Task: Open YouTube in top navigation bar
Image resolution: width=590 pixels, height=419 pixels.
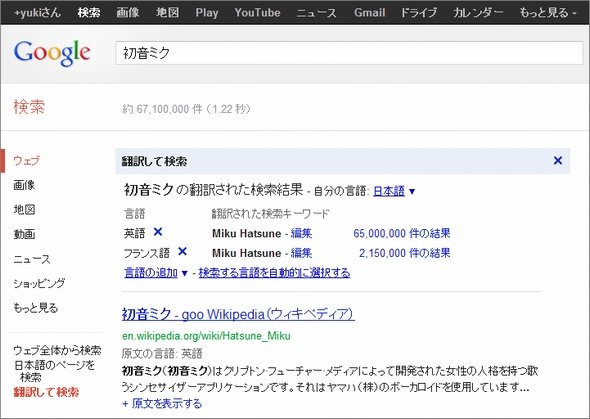Action: 257,13
